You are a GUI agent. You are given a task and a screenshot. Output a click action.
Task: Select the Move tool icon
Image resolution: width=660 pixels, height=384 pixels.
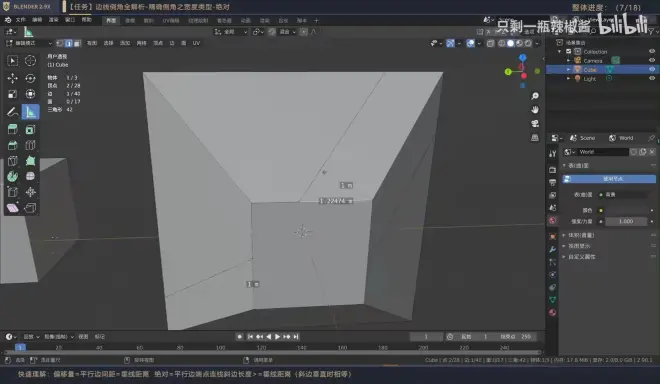[x=13, y=78]
